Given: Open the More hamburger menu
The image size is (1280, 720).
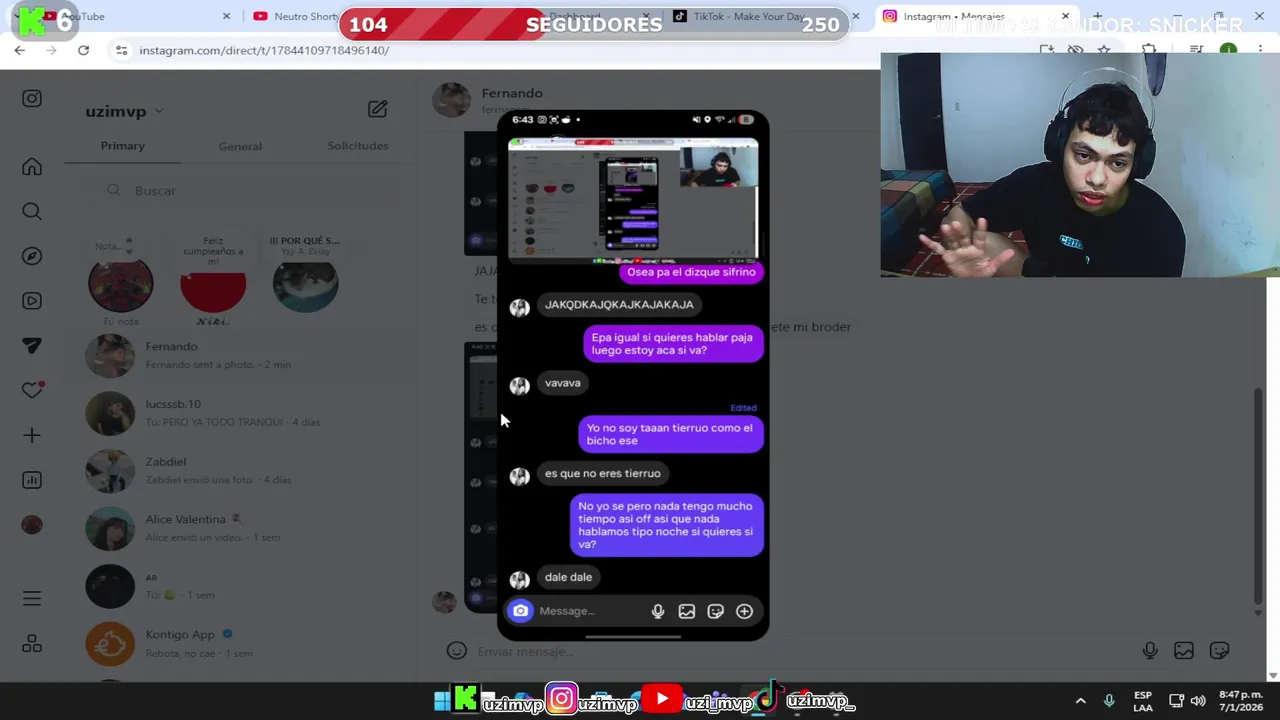Looking at the screenshot, I should (x=32, y=598).
